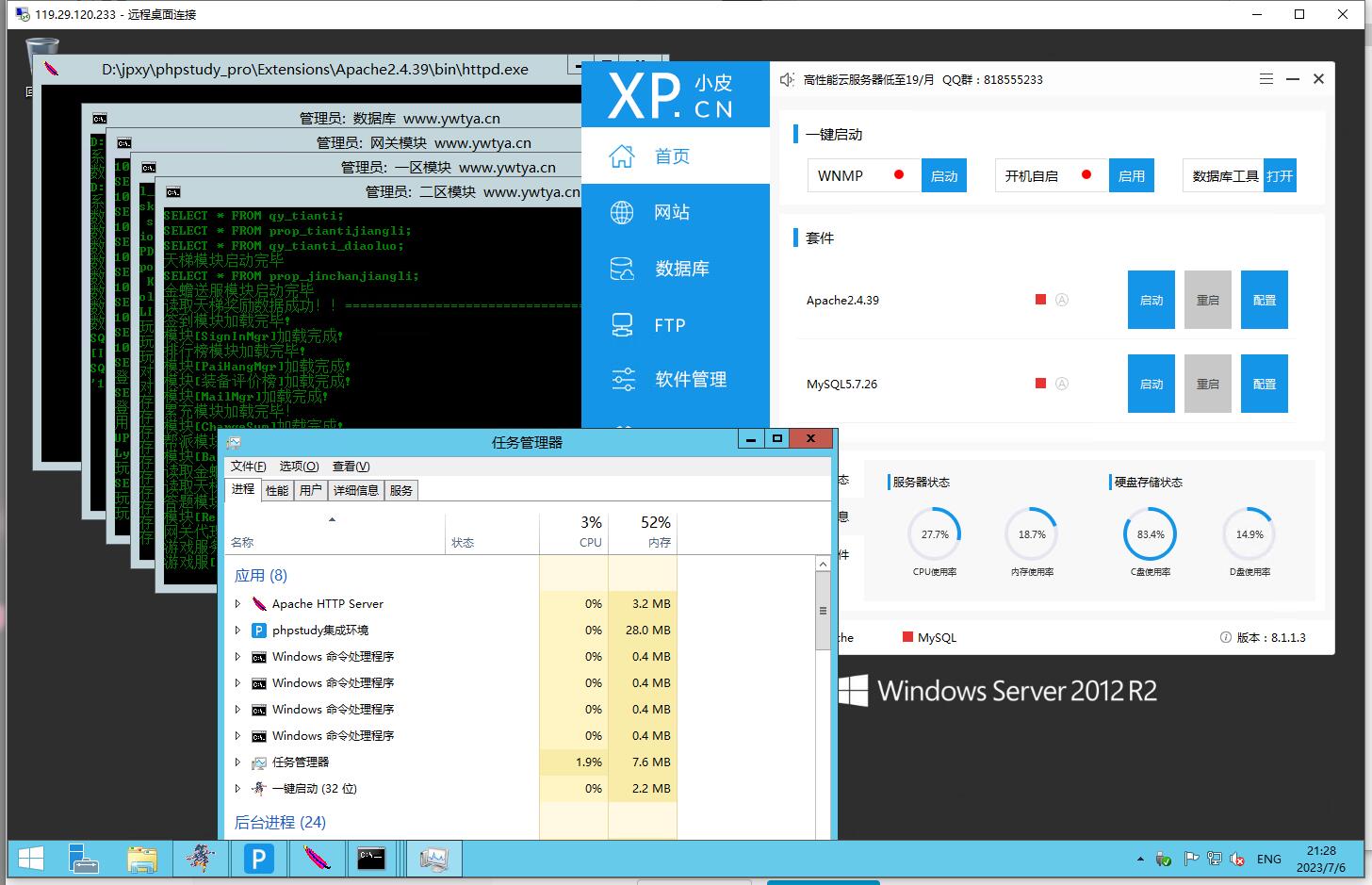Image resolution: width=1372 pixels, height=885 pixels.
Task: Switch to the 性能 tab
Action: click(277, 490)
